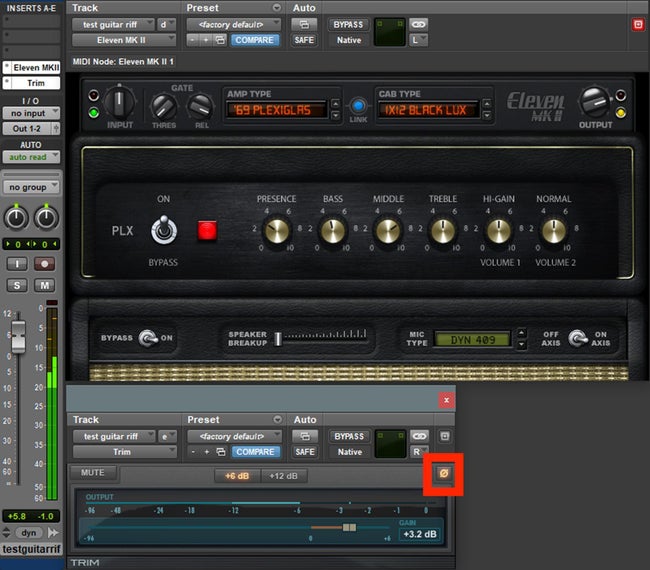The height and width of the screenshot is (570, 650).
Task: Click the red target button in Eleven header
Action: (x=638, y=24)
